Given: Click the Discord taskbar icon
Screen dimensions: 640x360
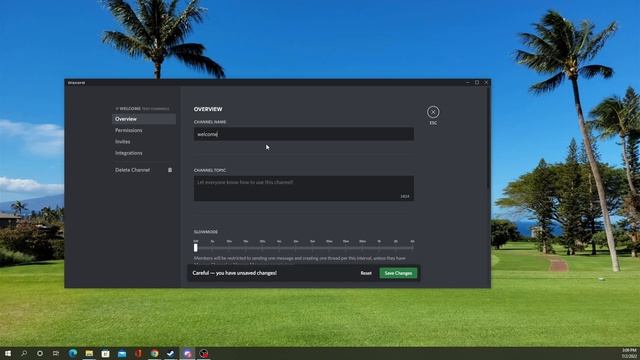Looking at the screenshot, I should click(187, 353).
